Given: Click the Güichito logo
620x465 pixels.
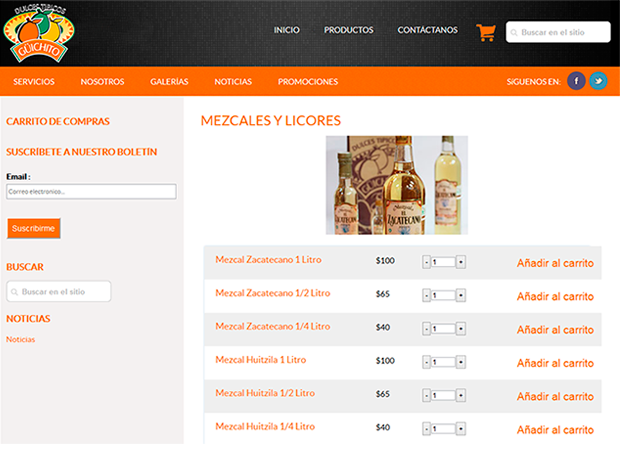Looking at the screenshot, I should [38, 33].
